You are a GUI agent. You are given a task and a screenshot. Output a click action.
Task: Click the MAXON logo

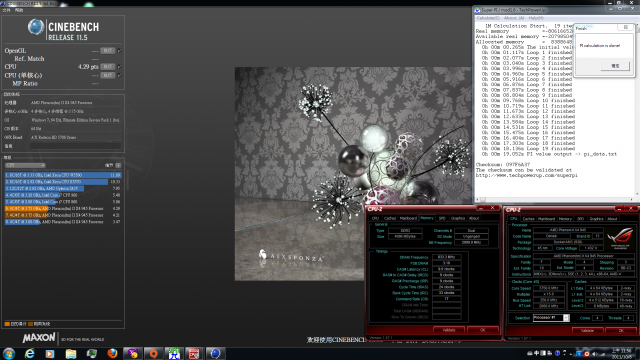[x=39, y=338]
